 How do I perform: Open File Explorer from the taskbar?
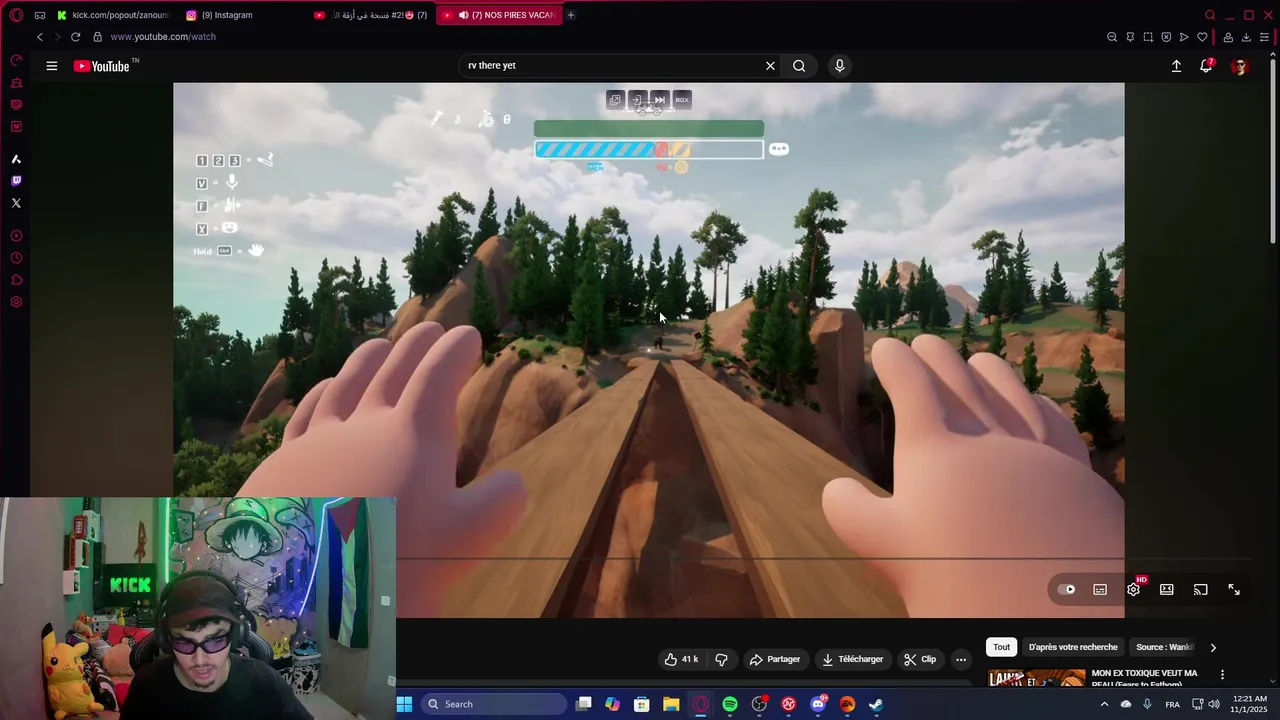pyautogui.click(x=671, y=704)
